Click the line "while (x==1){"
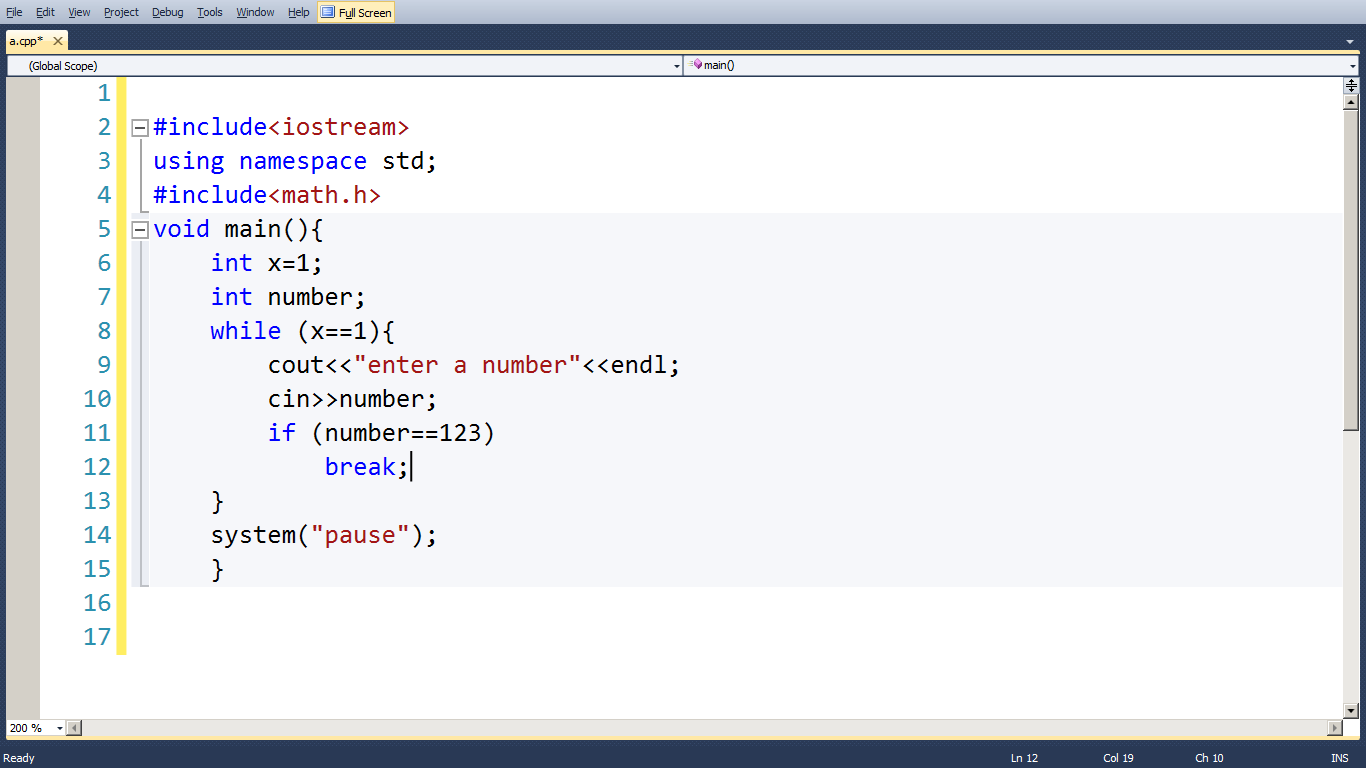Viewport: 1366px width, 768px height. click(x=303, y=332)
